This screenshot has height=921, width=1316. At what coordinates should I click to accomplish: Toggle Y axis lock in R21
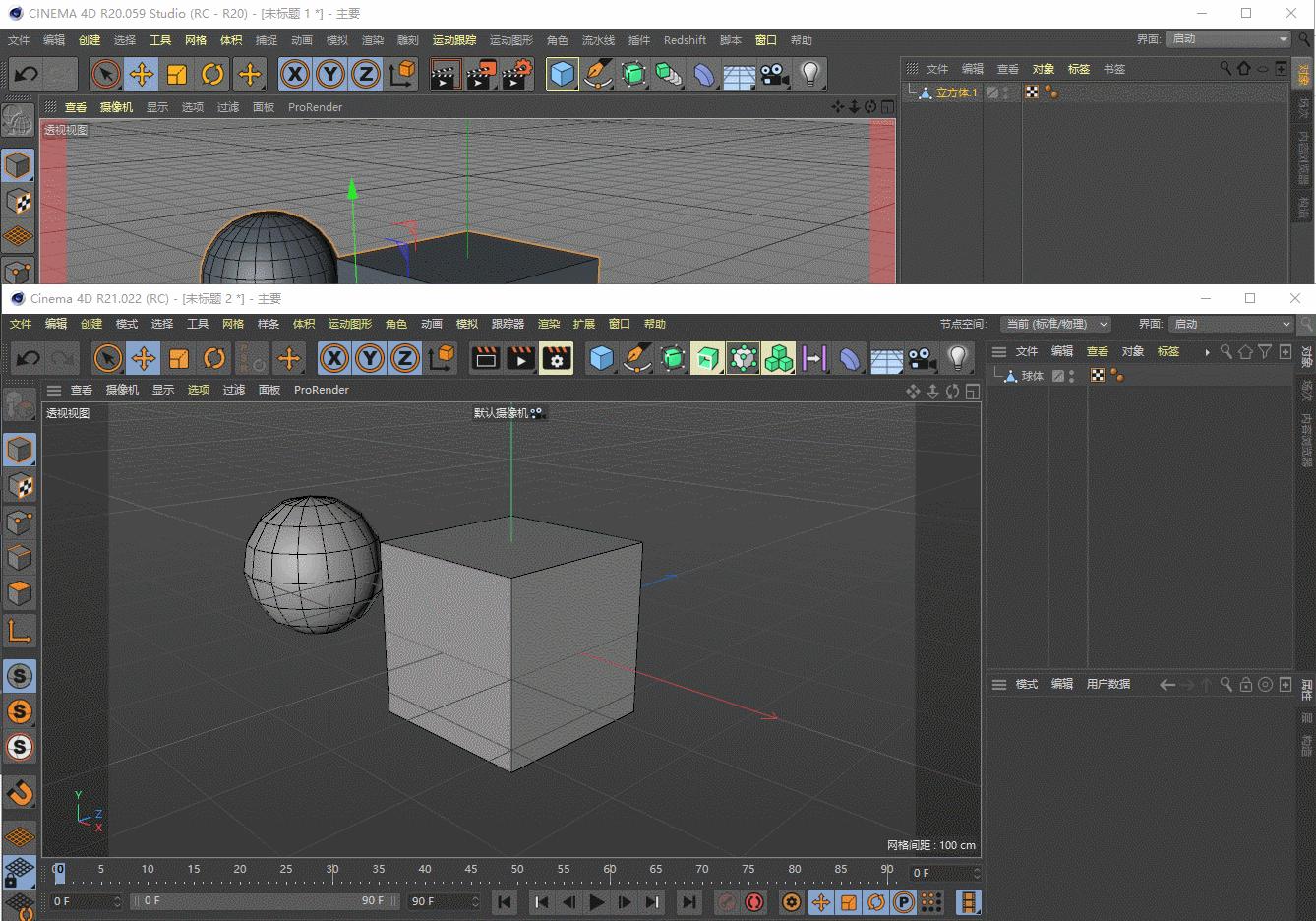370,358
